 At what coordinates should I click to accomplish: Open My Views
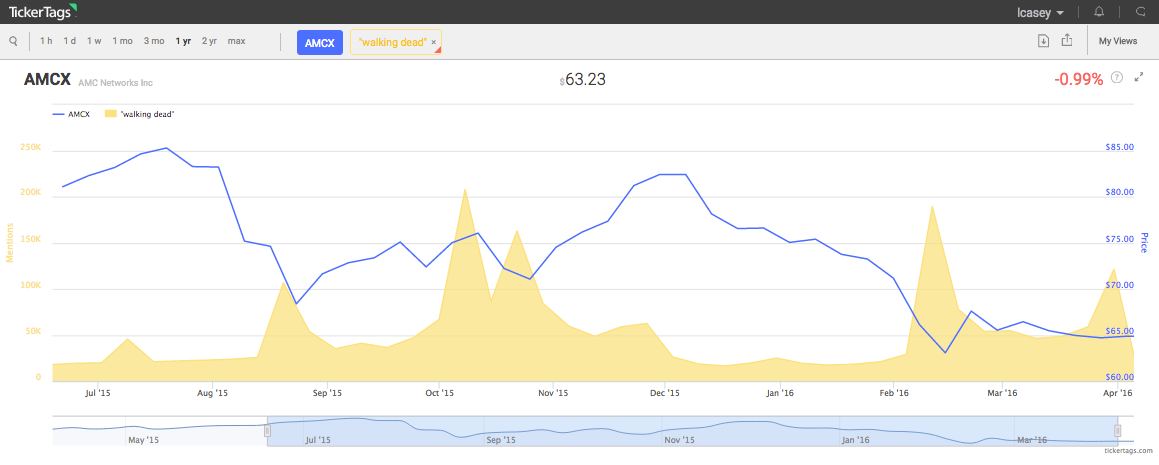click(1118, 41)
